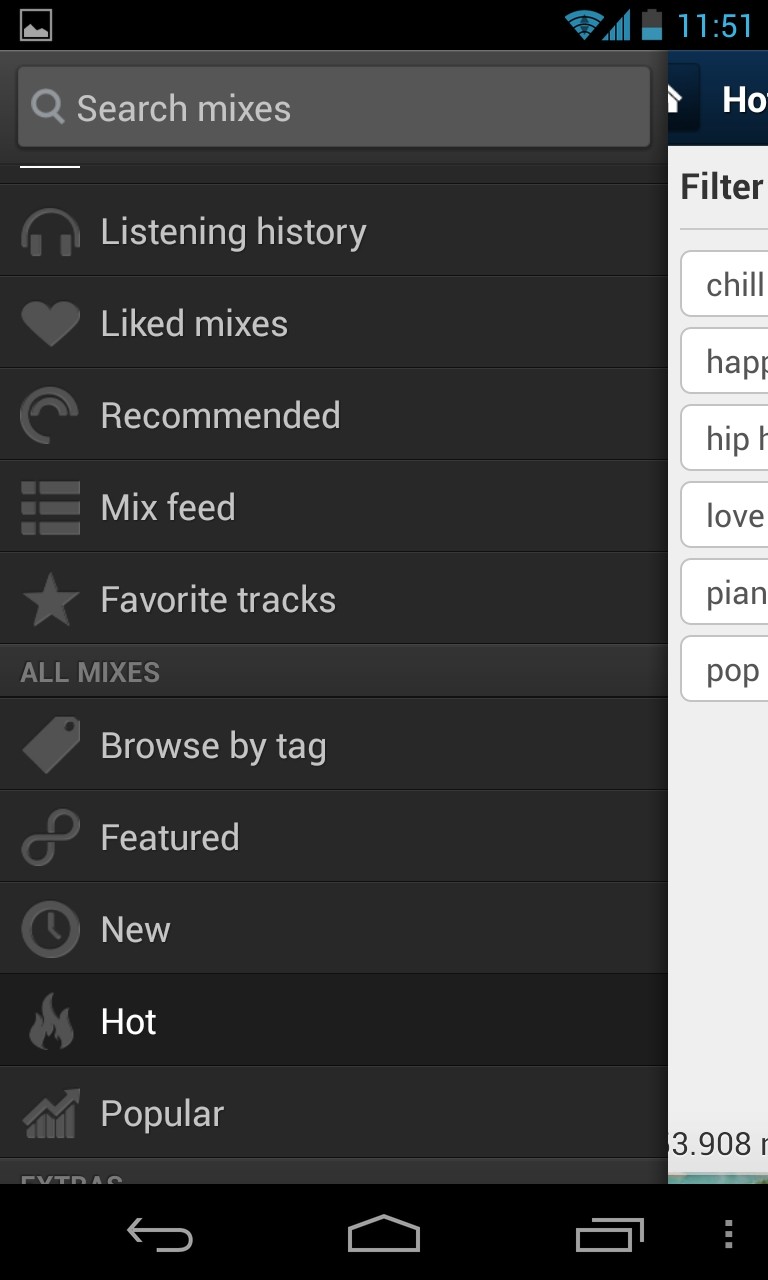Viewport: 768px width, 1280px height.
Task: Open the Featured mixes menu entry
Action: [x=333, y=837]
